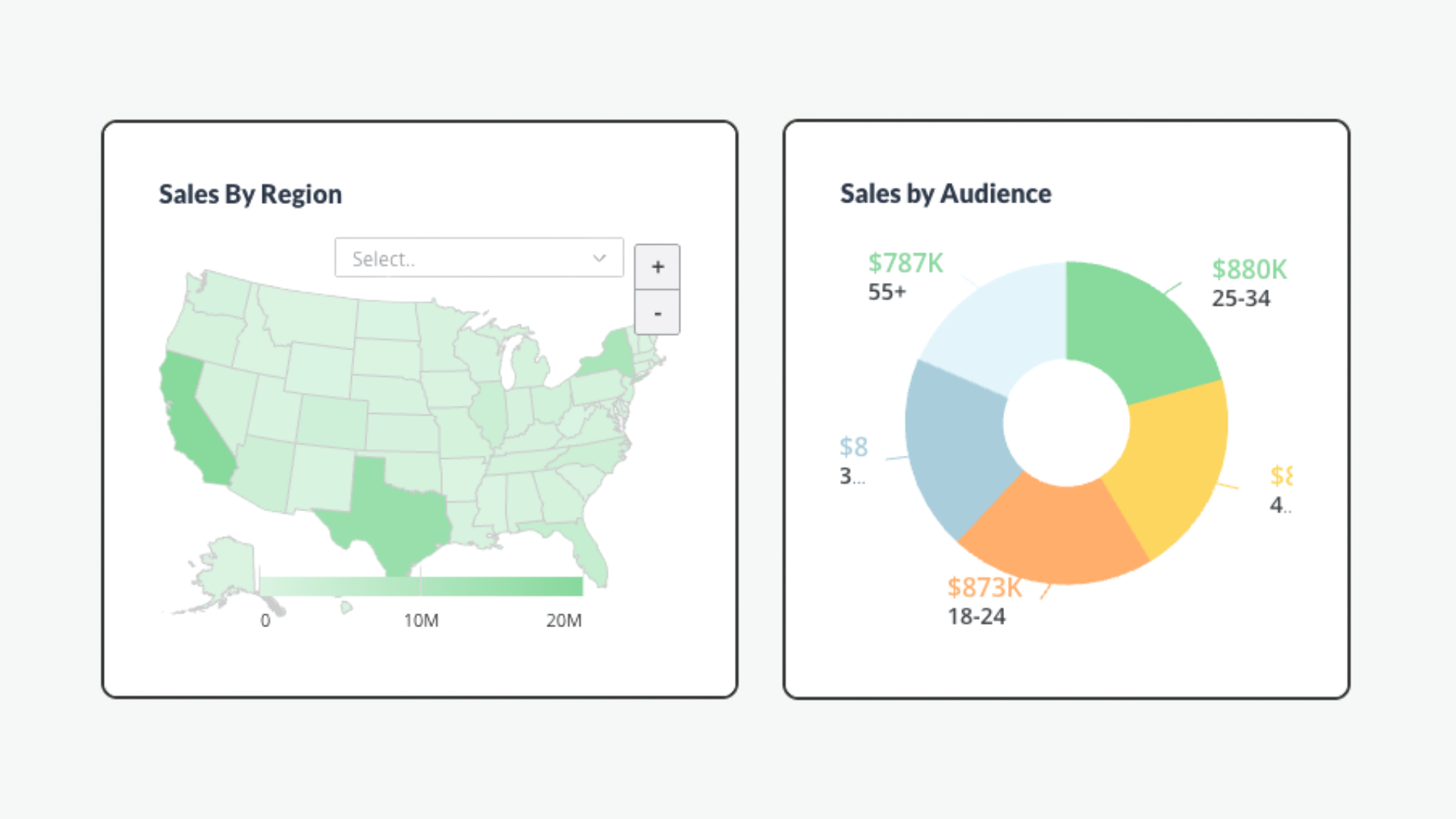
Task: Click the orange 18-24 donut segment
Action: coord(1054,535)
